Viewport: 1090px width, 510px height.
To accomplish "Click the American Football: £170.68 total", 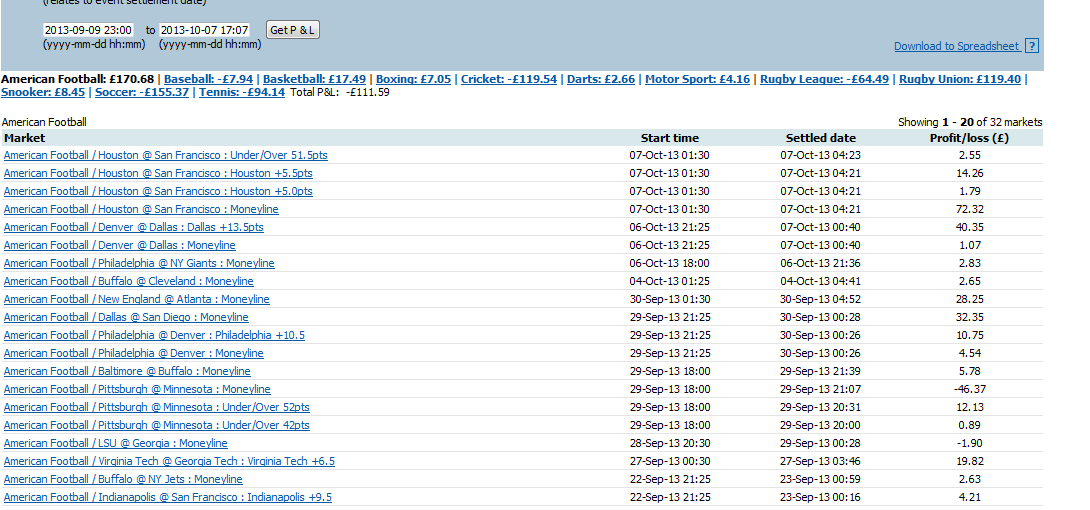I will [78, 79].
